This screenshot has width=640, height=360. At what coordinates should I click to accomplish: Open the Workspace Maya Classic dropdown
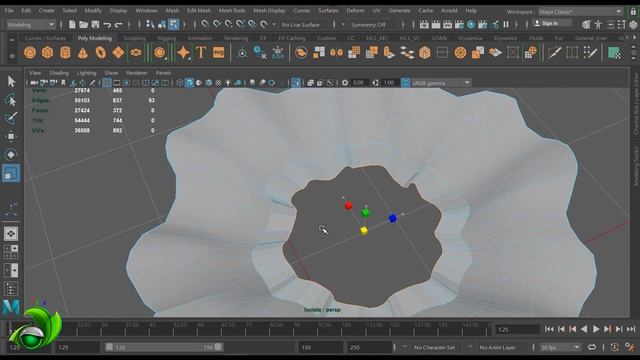[x=580, y=11]
